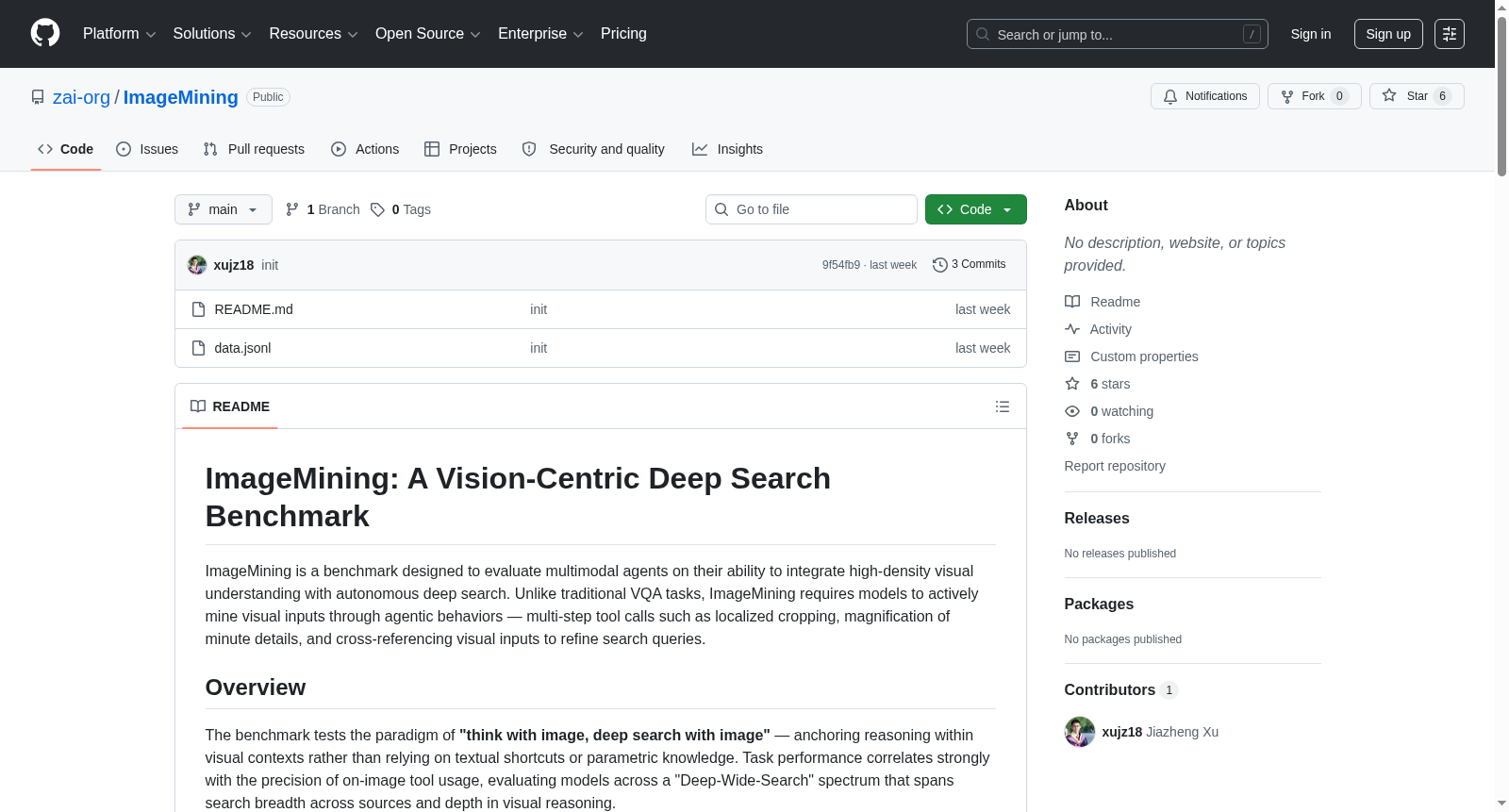The width and height of the screenshot is (1509, 812).
Task: Open the green Code dropdown button
Action: [976, 209]
